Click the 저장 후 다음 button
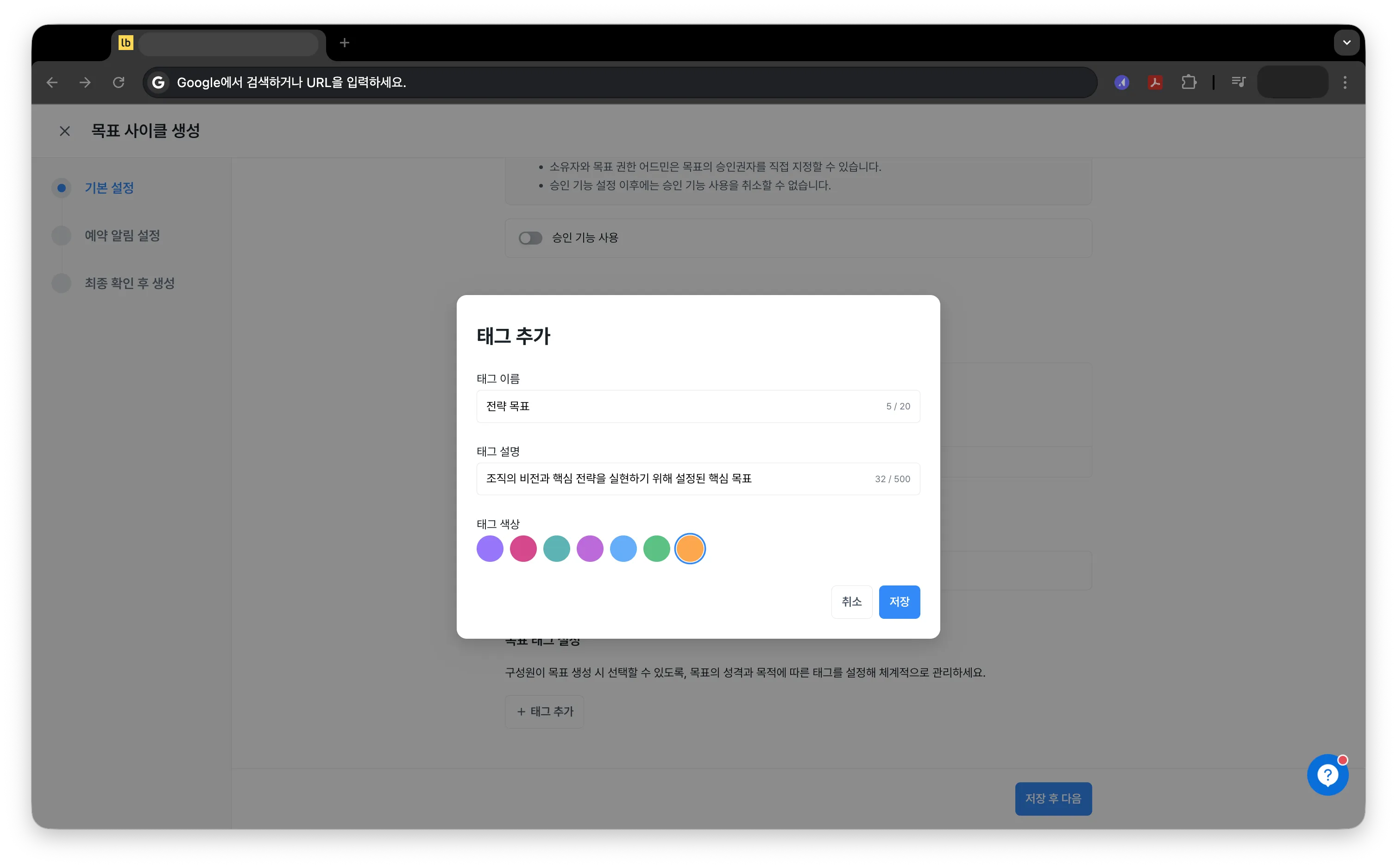The height and width of the screenshot is (868, 1397). pos(1053,799)
